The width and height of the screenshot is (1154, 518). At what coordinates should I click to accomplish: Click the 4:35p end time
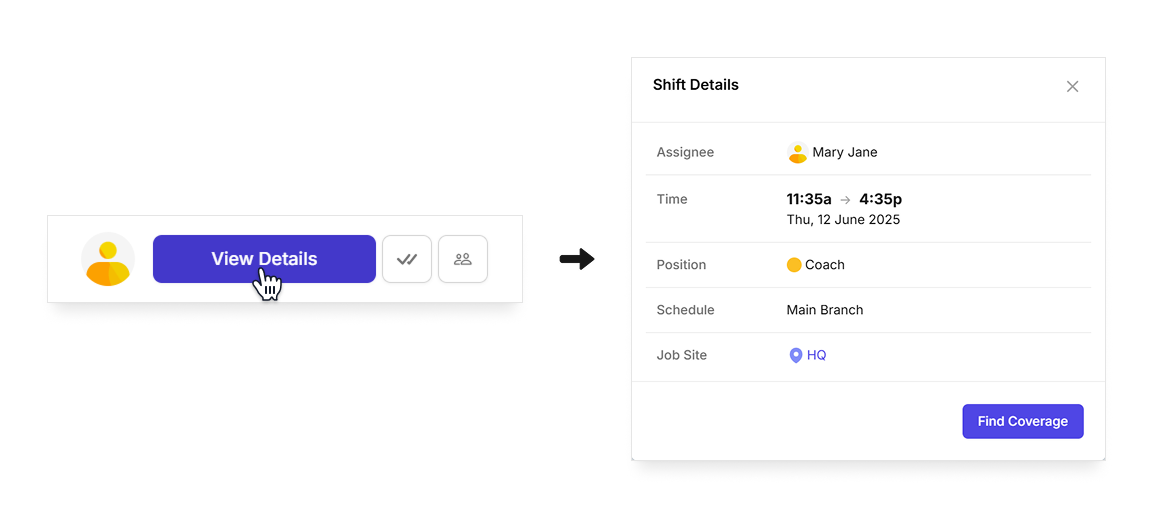(880, 199)
